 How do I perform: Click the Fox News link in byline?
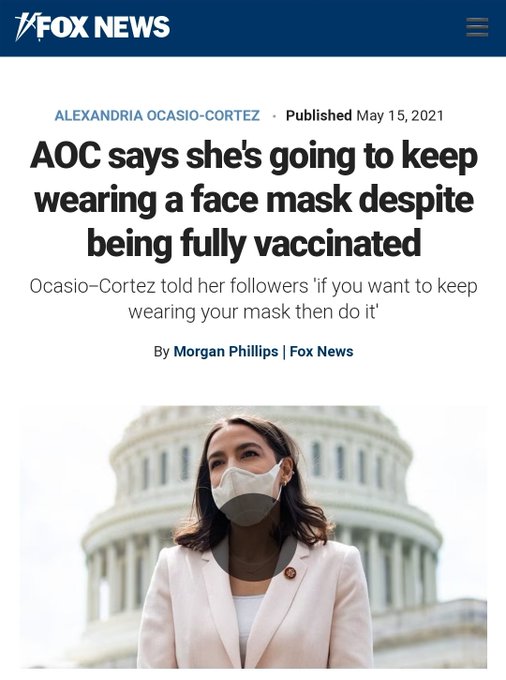321,351
